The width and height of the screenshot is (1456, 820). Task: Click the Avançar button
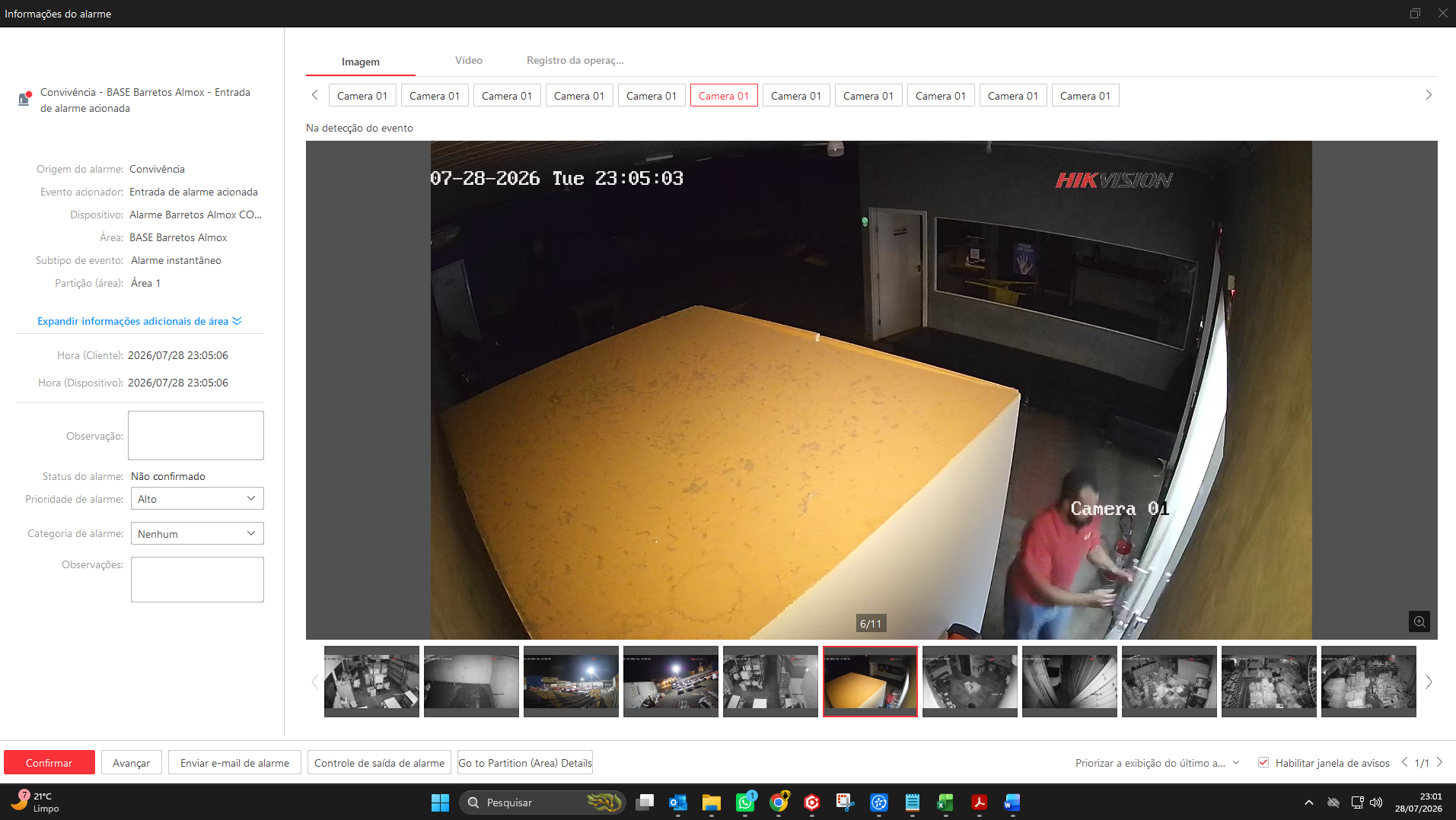[x=132, y=762]
